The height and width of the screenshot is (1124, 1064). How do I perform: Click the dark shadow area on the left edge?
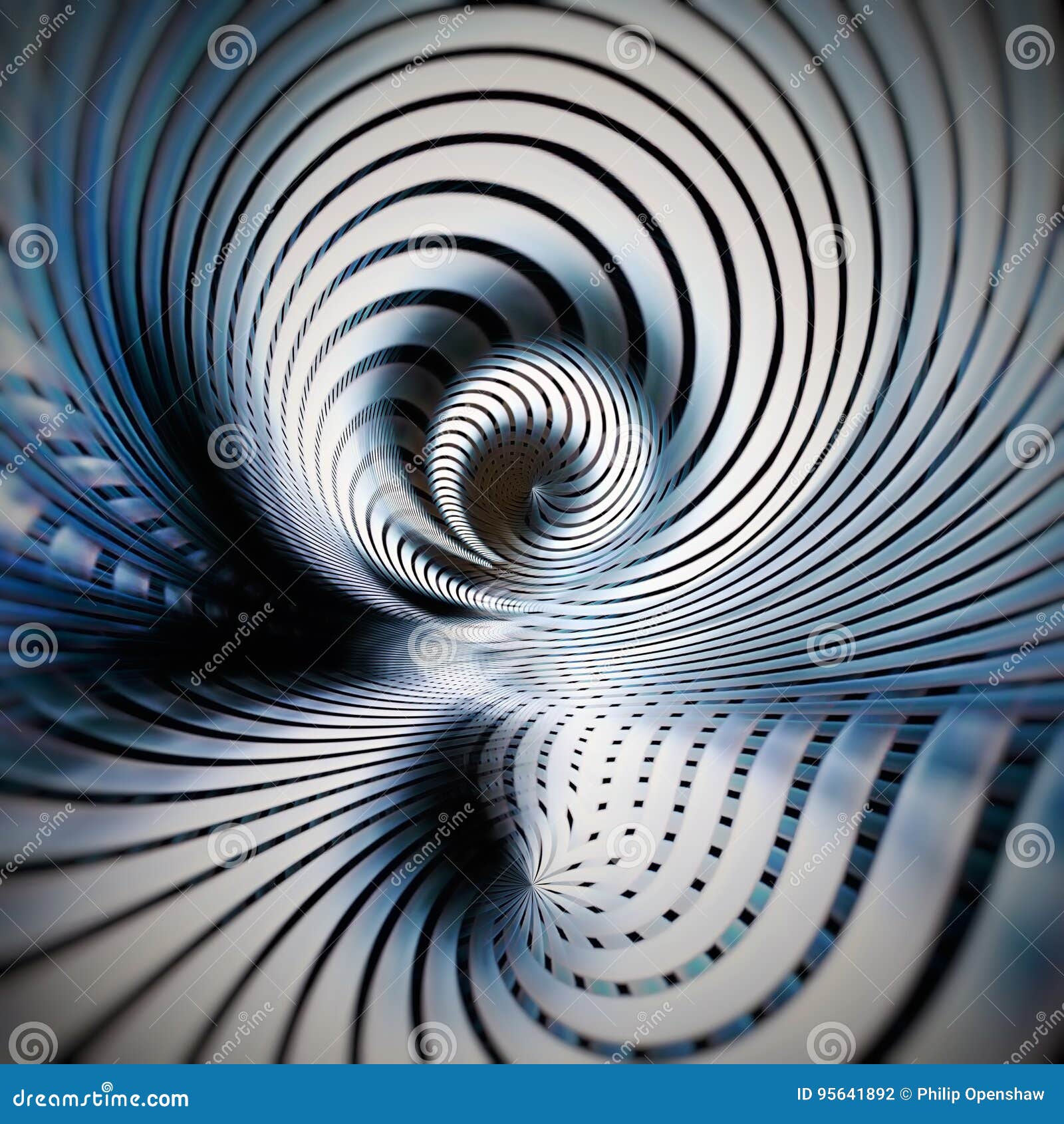point(166,638)
